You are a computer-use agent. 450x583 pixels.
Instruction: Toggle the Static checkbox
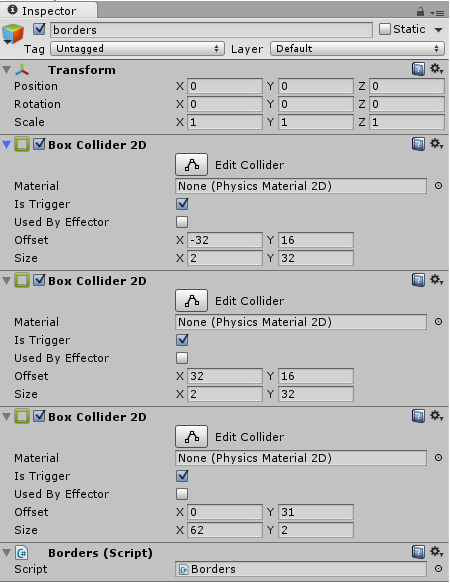pos(385,29)
